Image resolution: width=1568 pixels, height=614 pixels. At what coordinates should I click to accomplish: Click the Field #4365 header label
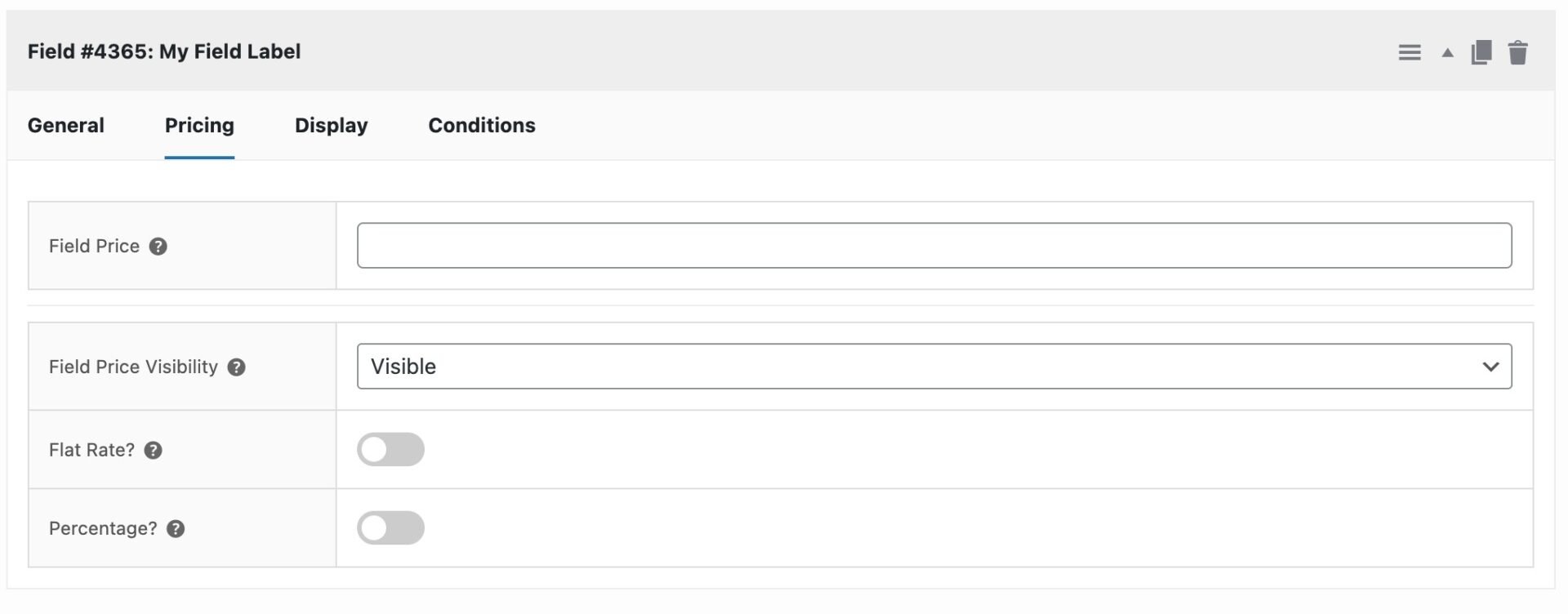(164, 51)
